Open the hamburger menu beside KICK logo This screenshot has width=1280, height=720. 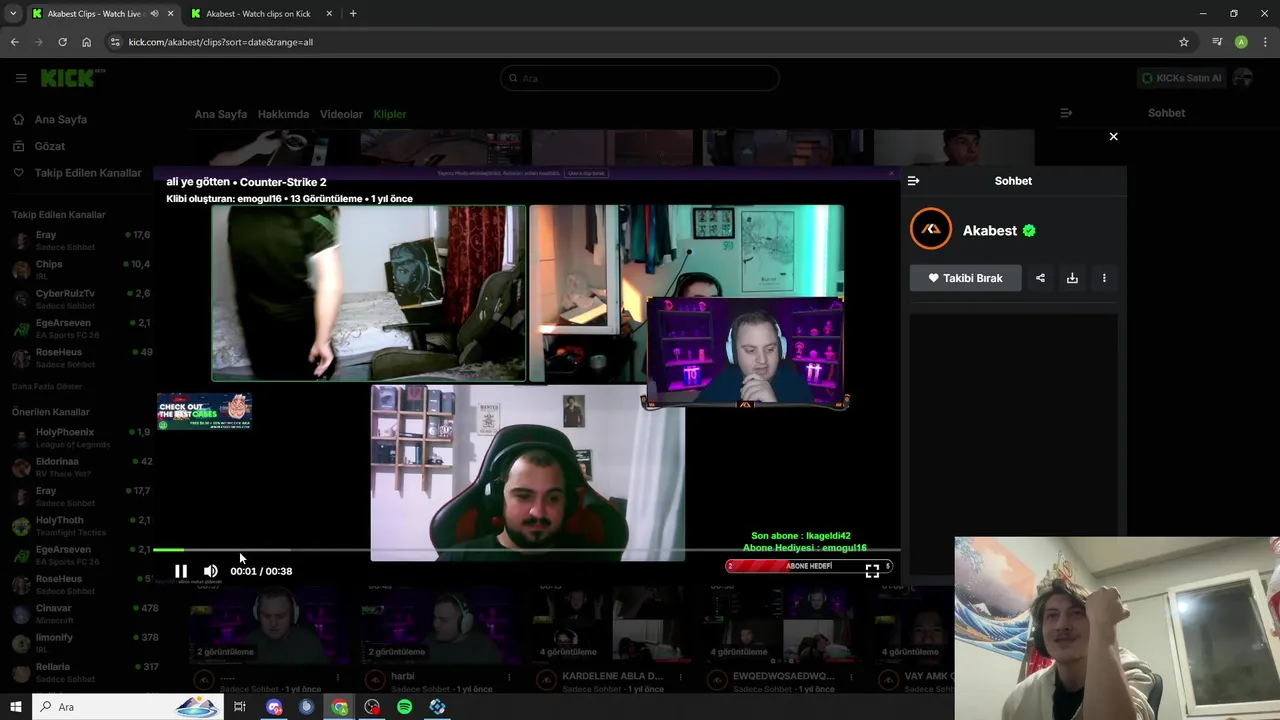click(21, 78)
